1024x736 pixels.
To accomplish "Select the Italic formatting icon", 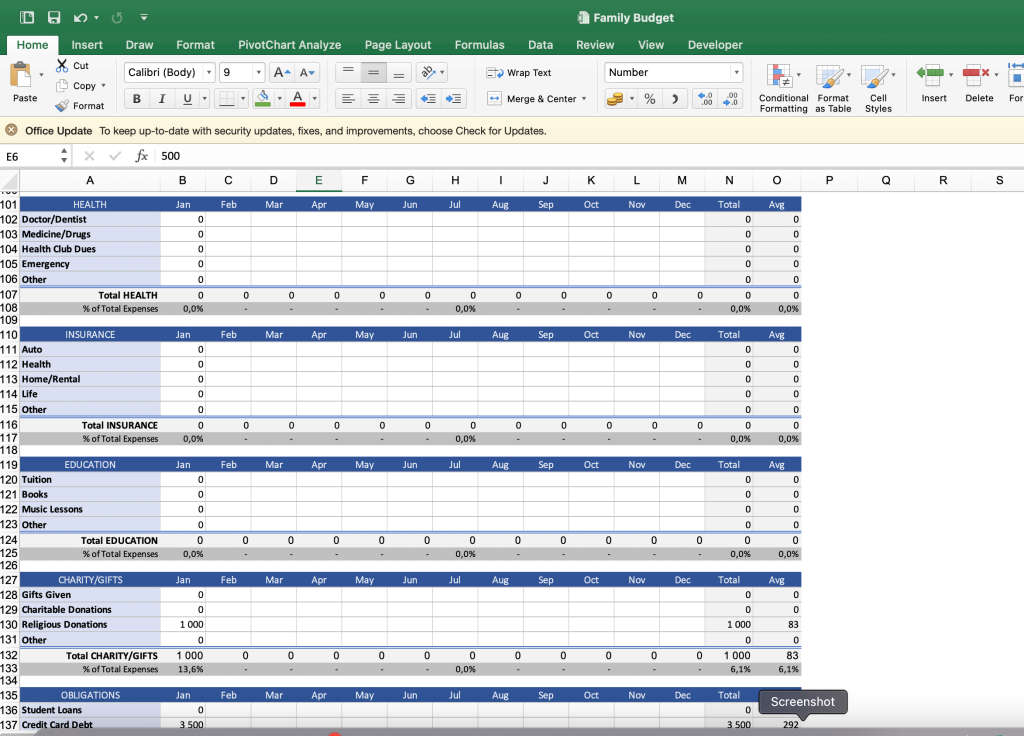I will tap(162, 98).
